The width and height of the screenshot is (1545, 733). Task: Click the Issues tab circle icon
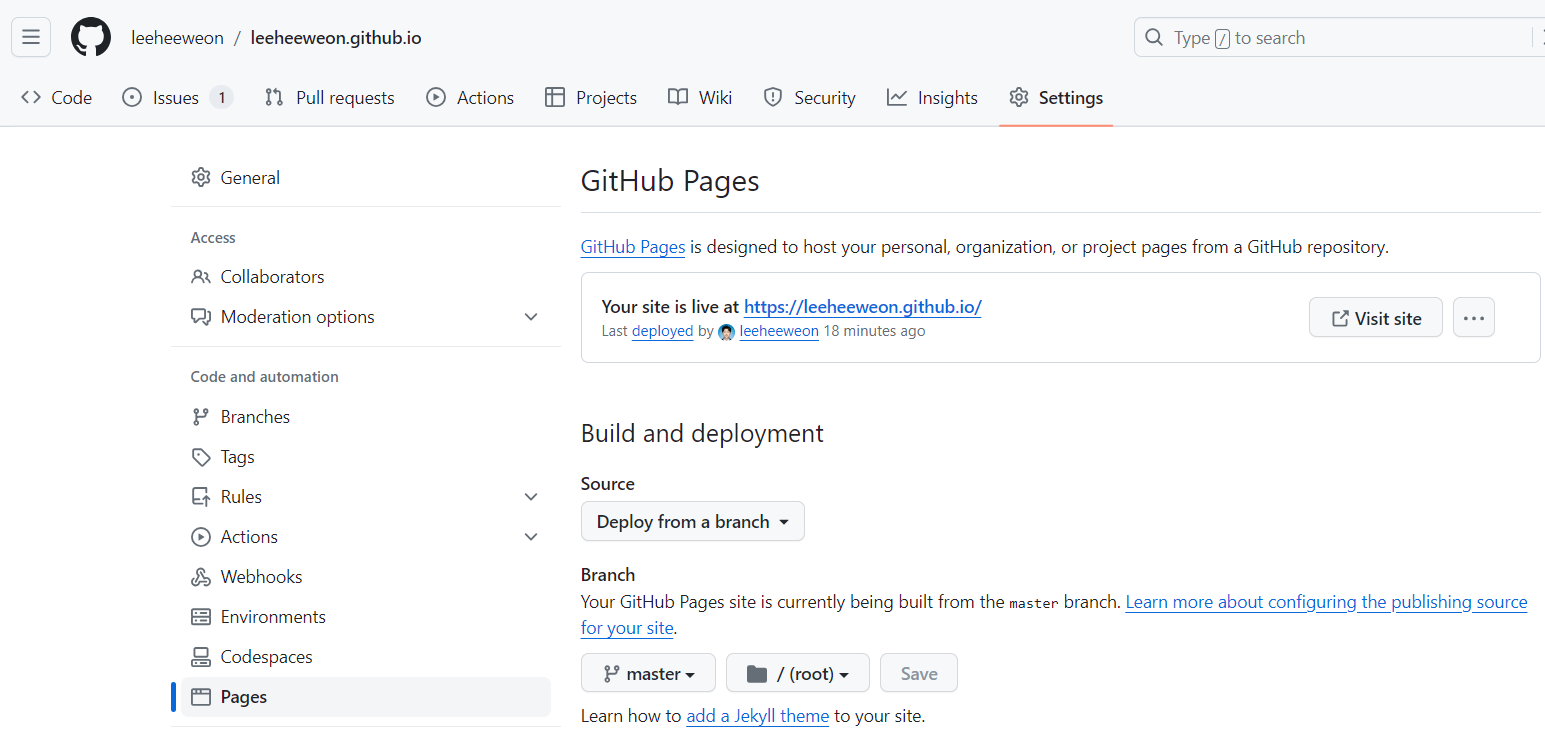[132, 98]
